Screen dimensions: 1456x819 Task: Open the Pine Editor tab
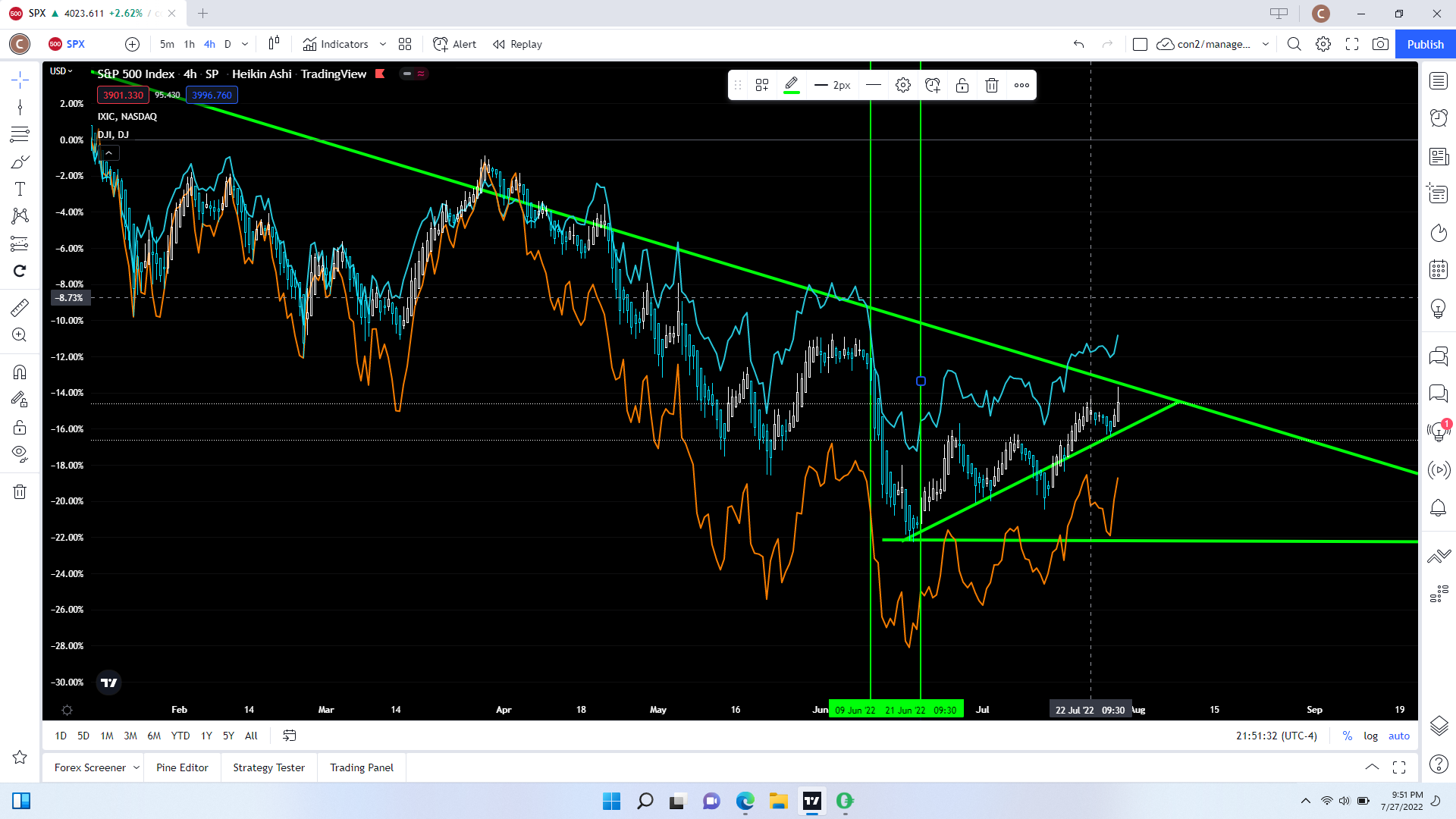182,767
